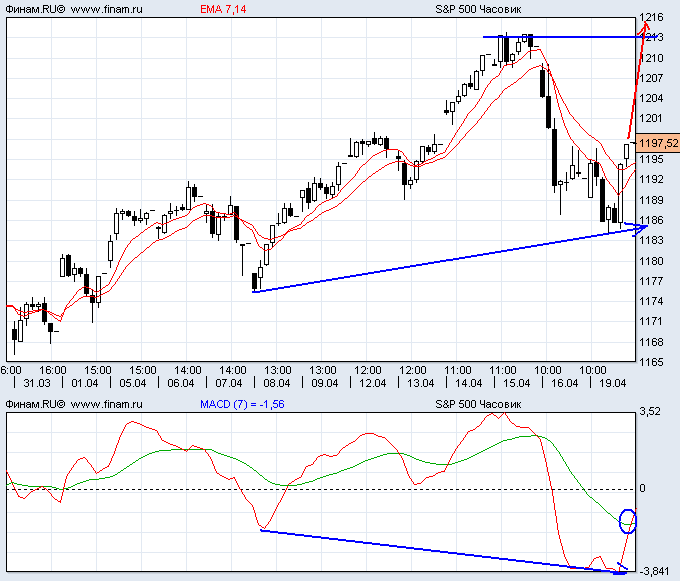
Task: Click the 1197,52 current price label
Action: click(658, 143)
